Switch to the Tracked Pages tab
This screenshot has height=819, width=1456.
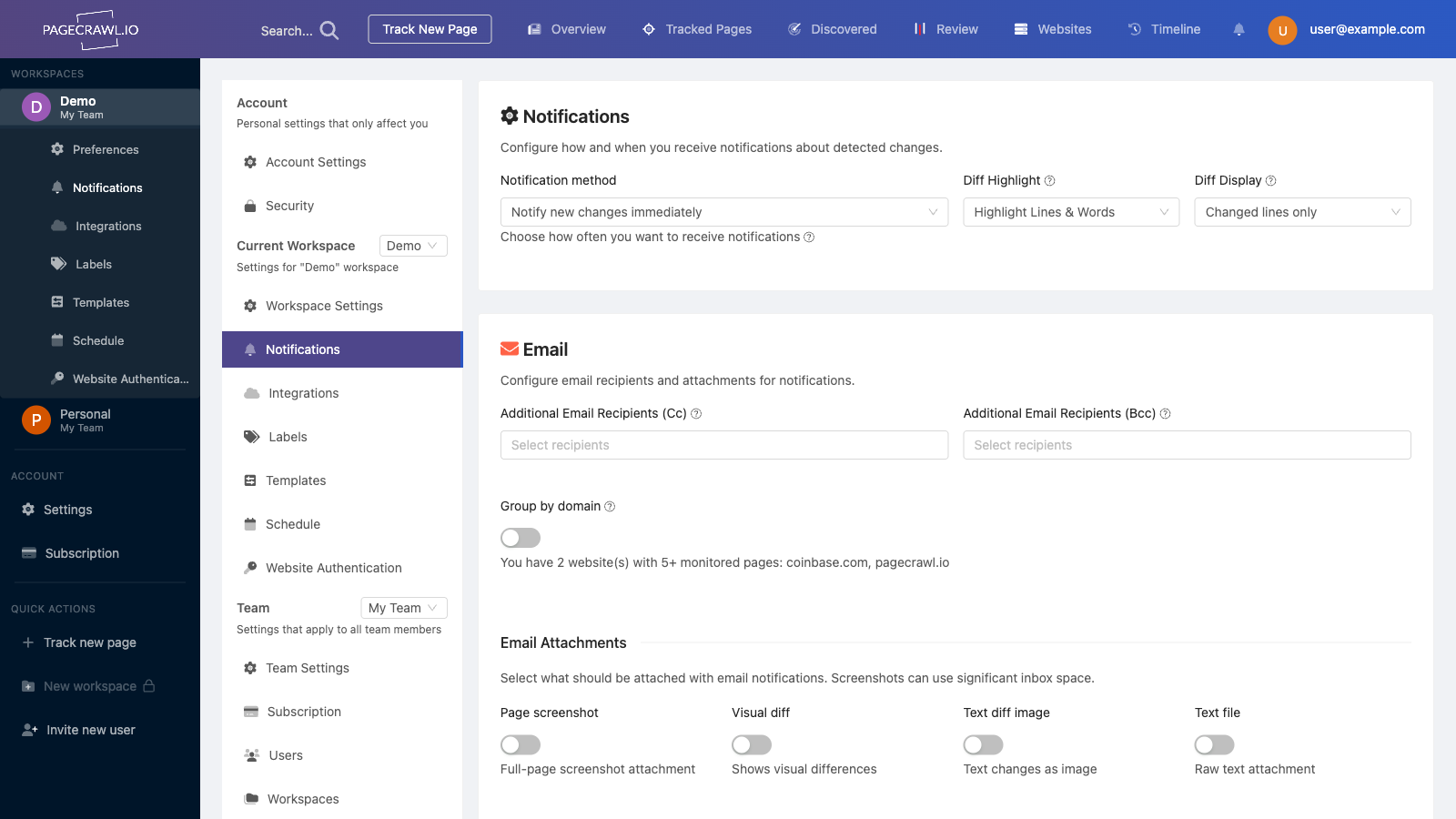tap(697, 29)
